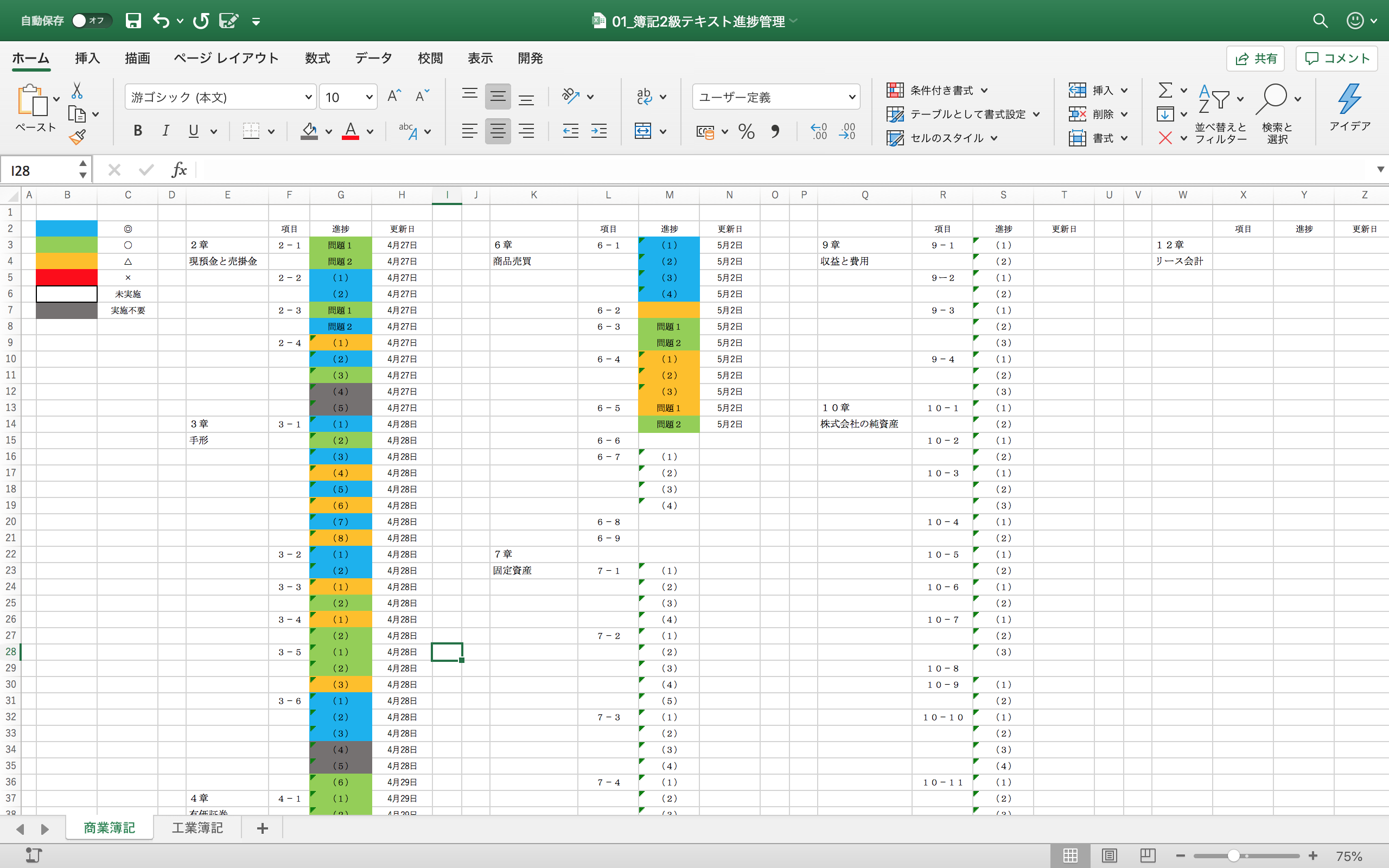Click the insert function fx icon
1389x868 pixels.
coord(179,170)
